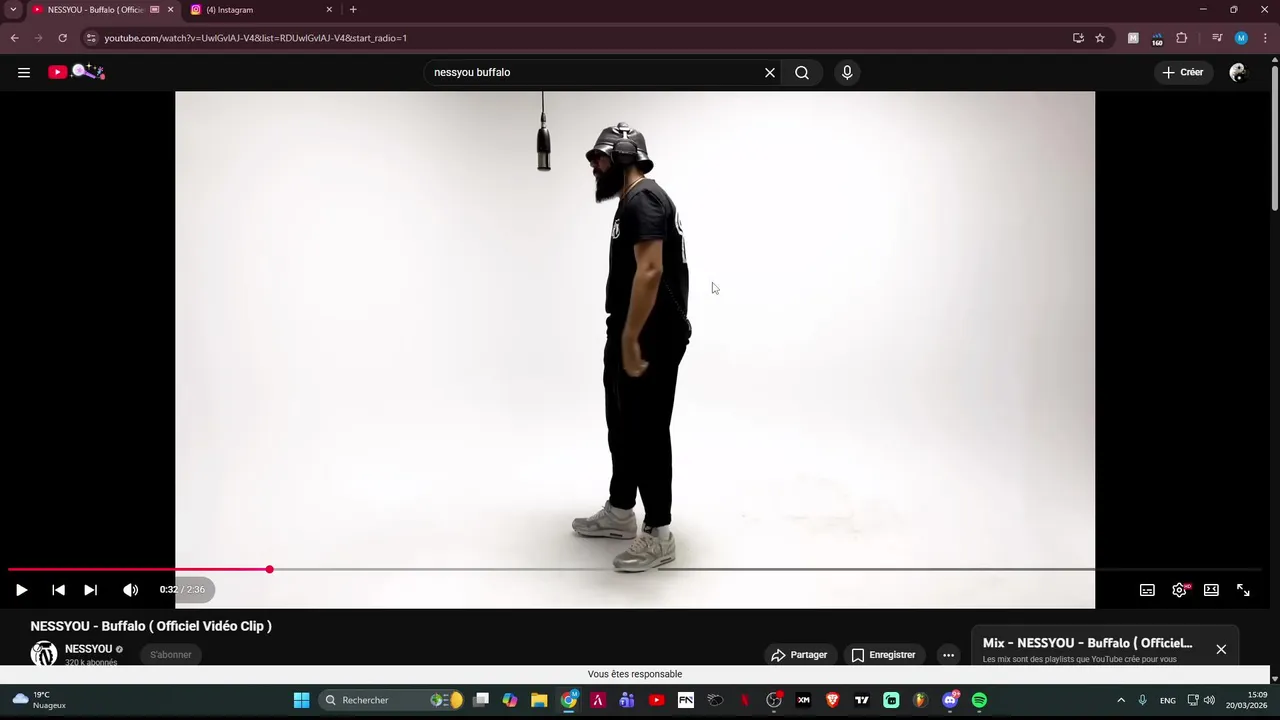Open the weather widget 19°C Nuageux
Screen dimensions: 1280x720
coord(39,700)
